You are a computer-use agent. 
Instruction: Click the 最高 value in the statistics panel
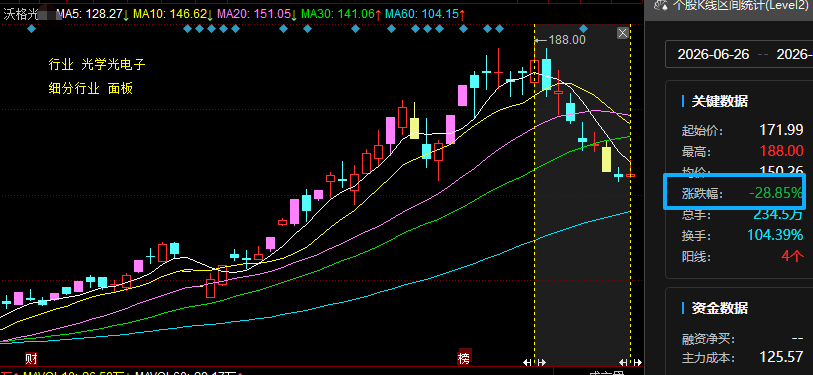point(781,151)
